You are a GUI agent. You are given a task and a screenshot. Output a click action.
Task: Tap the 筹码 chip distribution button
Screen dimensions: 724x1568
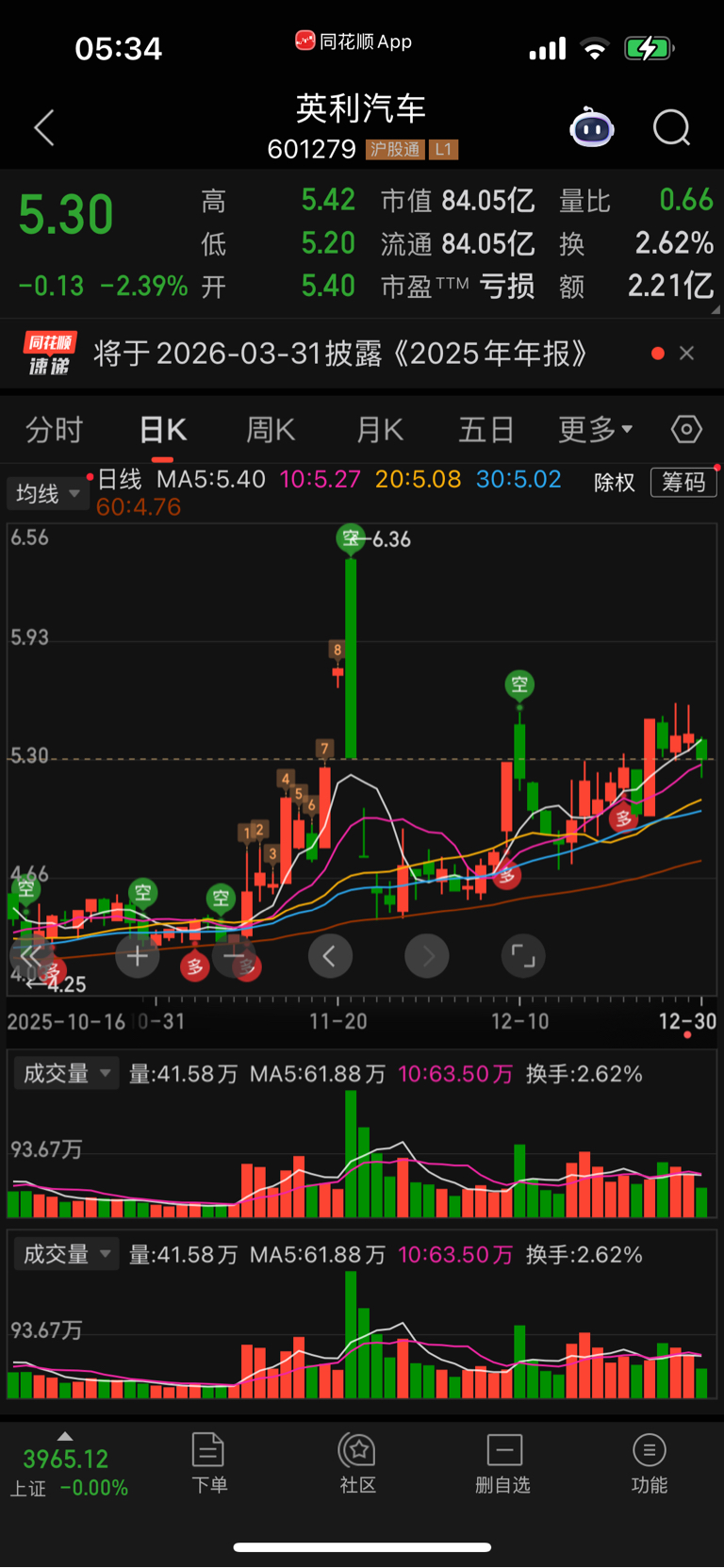(683, 482)
